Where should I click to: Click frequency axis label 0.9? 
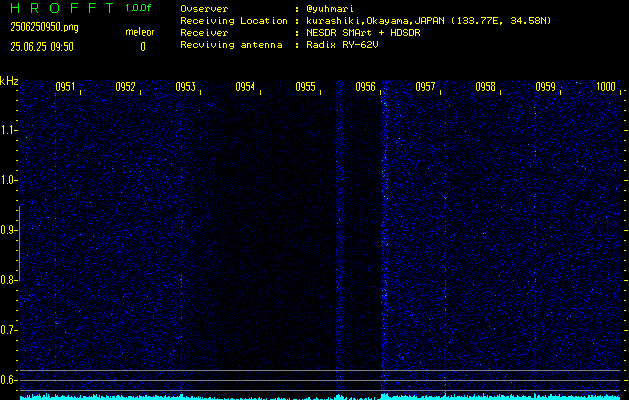pos(9,230)
